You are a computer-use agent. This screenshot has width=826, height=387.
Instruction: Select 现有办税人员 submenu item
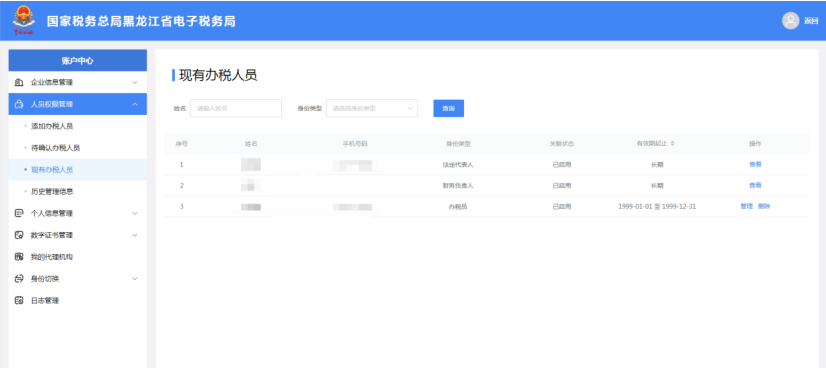coord(52,170)
